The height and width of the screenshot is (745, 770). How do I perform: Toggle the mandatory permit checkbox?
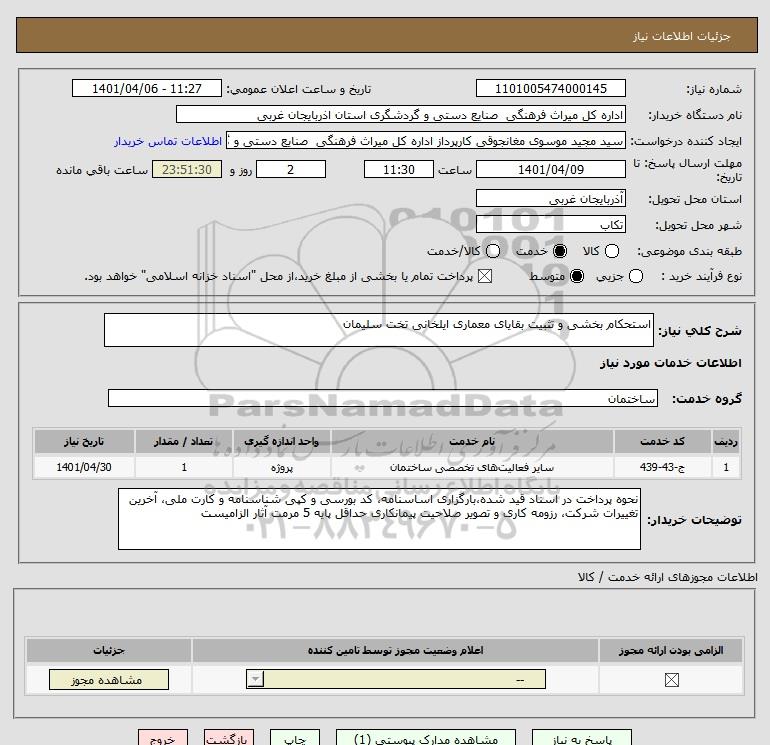[x=671, y=680]
